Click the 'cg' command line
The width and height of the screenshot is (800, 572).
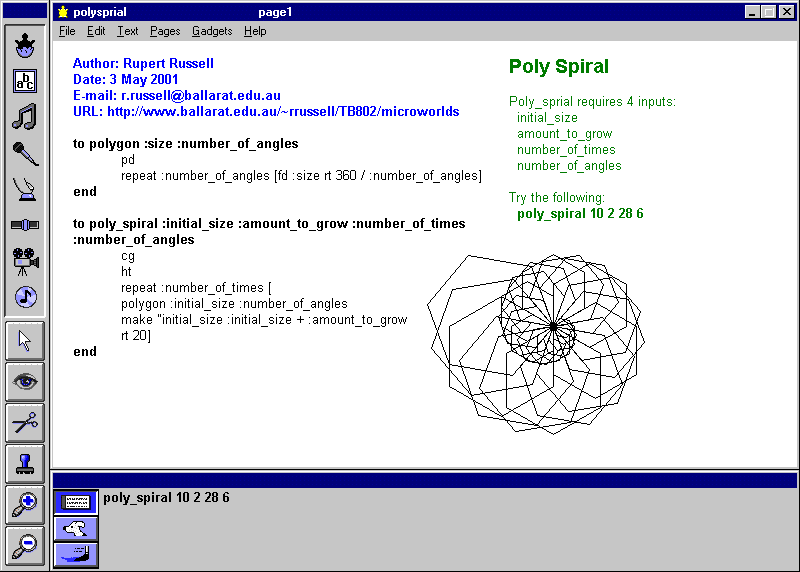(128, 256)
